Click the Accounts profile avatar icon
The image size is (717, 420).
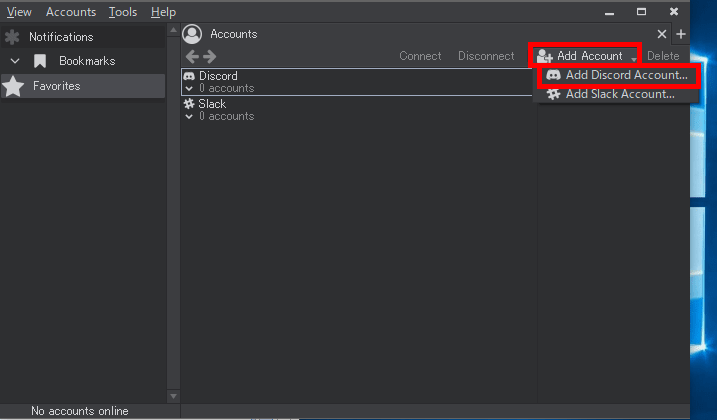(192, 34)
